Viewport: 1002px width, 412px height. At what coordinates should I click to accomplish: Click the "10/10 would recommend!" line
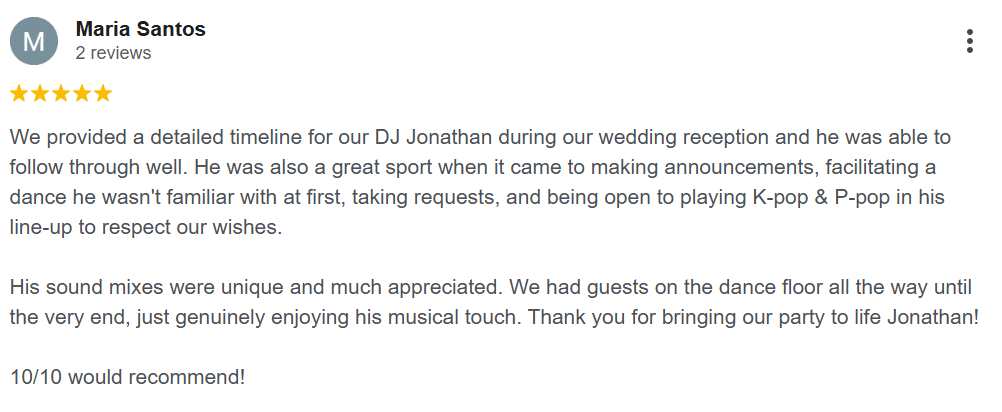pyautogui.click(x=128, y=377)
